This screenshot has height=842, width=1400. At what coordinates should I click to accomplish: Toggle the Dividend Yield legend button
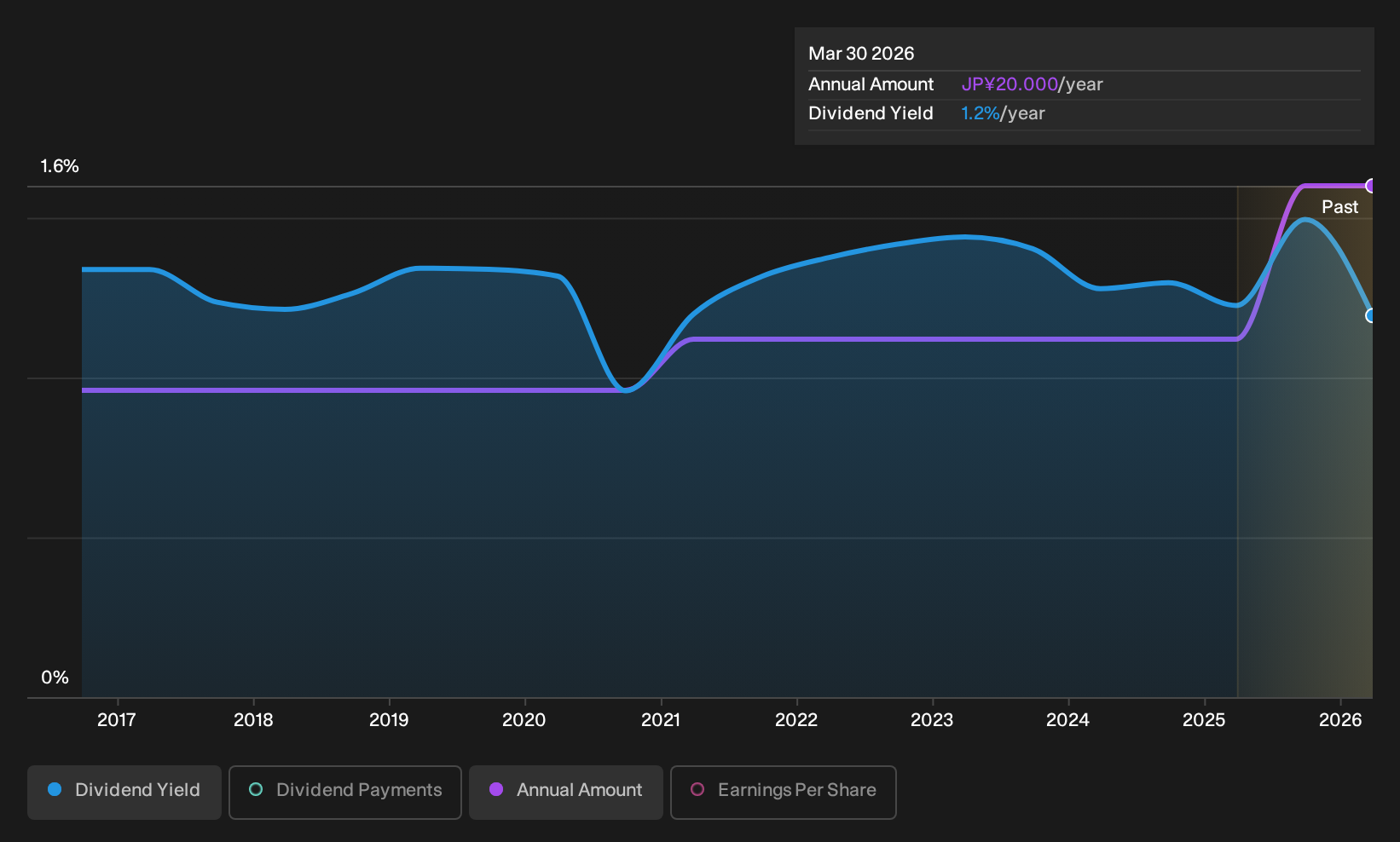point(124,793)
